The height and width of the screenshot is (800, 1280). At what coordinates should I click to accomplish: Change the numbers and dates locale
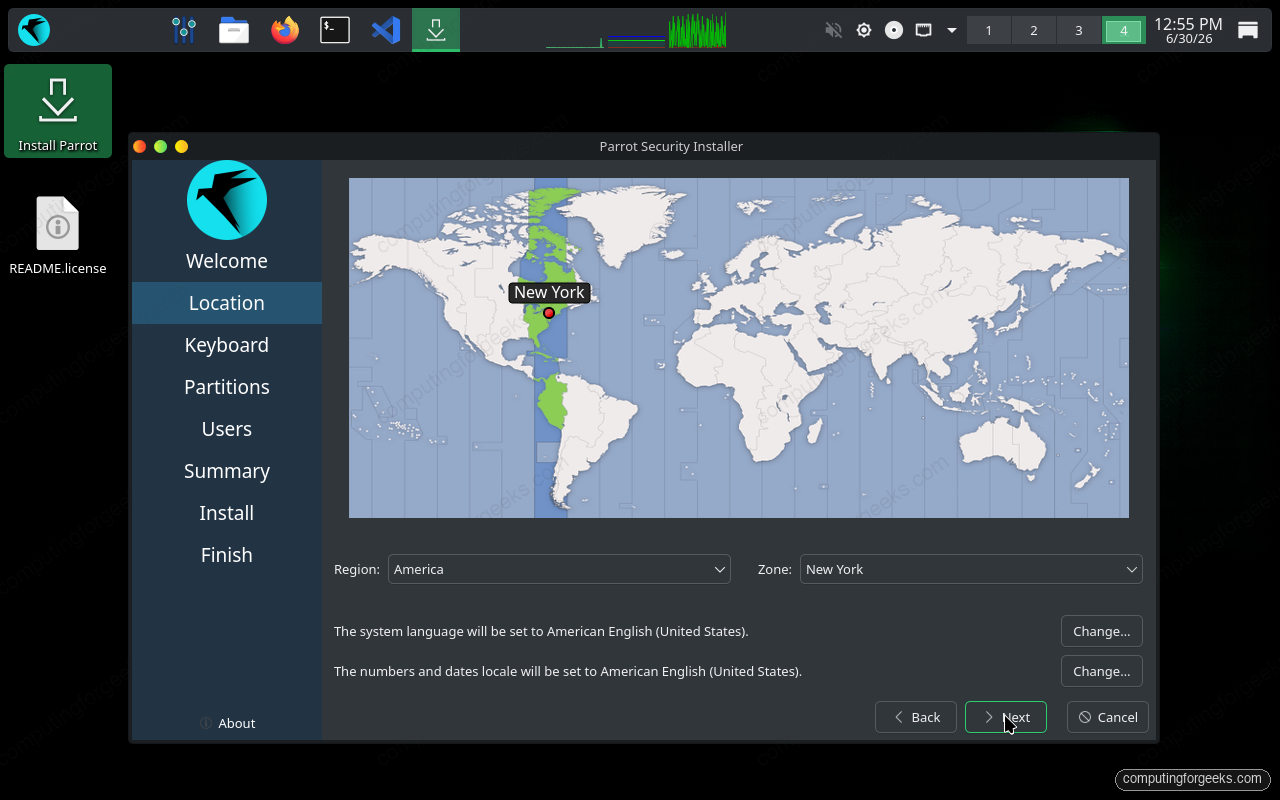pyautogui.click(x=1102, y=671)
